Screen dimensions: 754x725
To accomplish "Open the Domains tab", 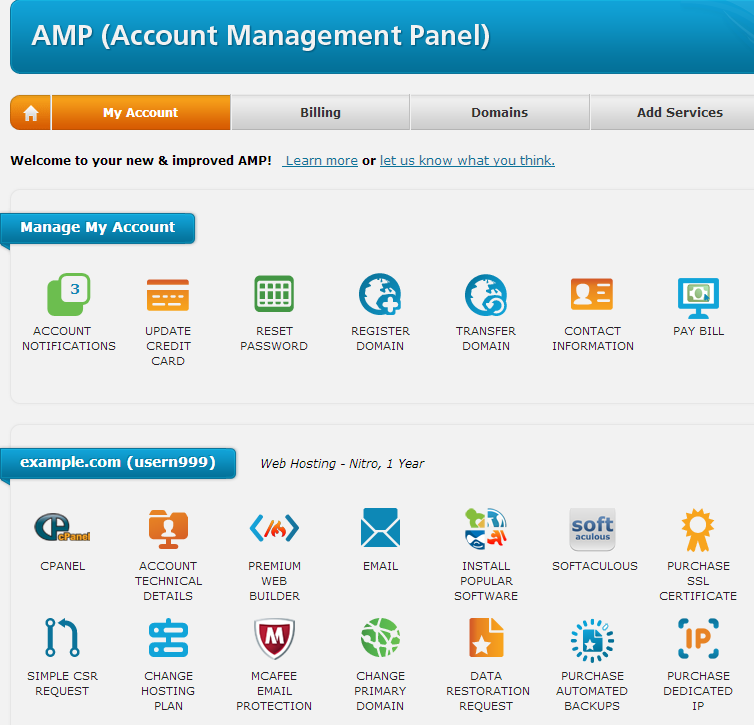I will 499,113.
